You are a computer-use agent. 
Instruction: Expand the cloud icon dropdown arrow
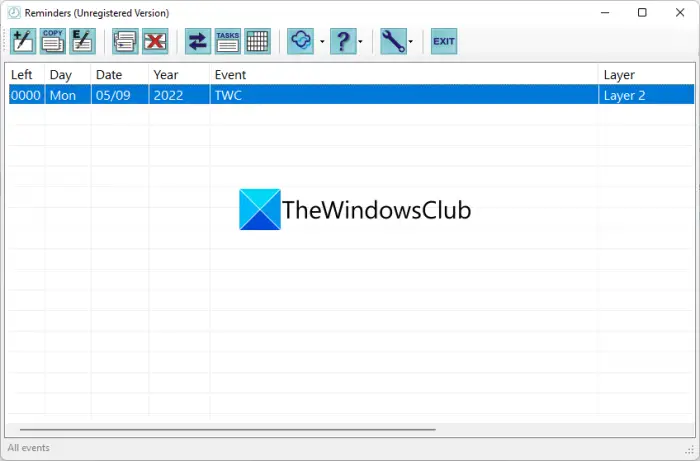[322, 42]
